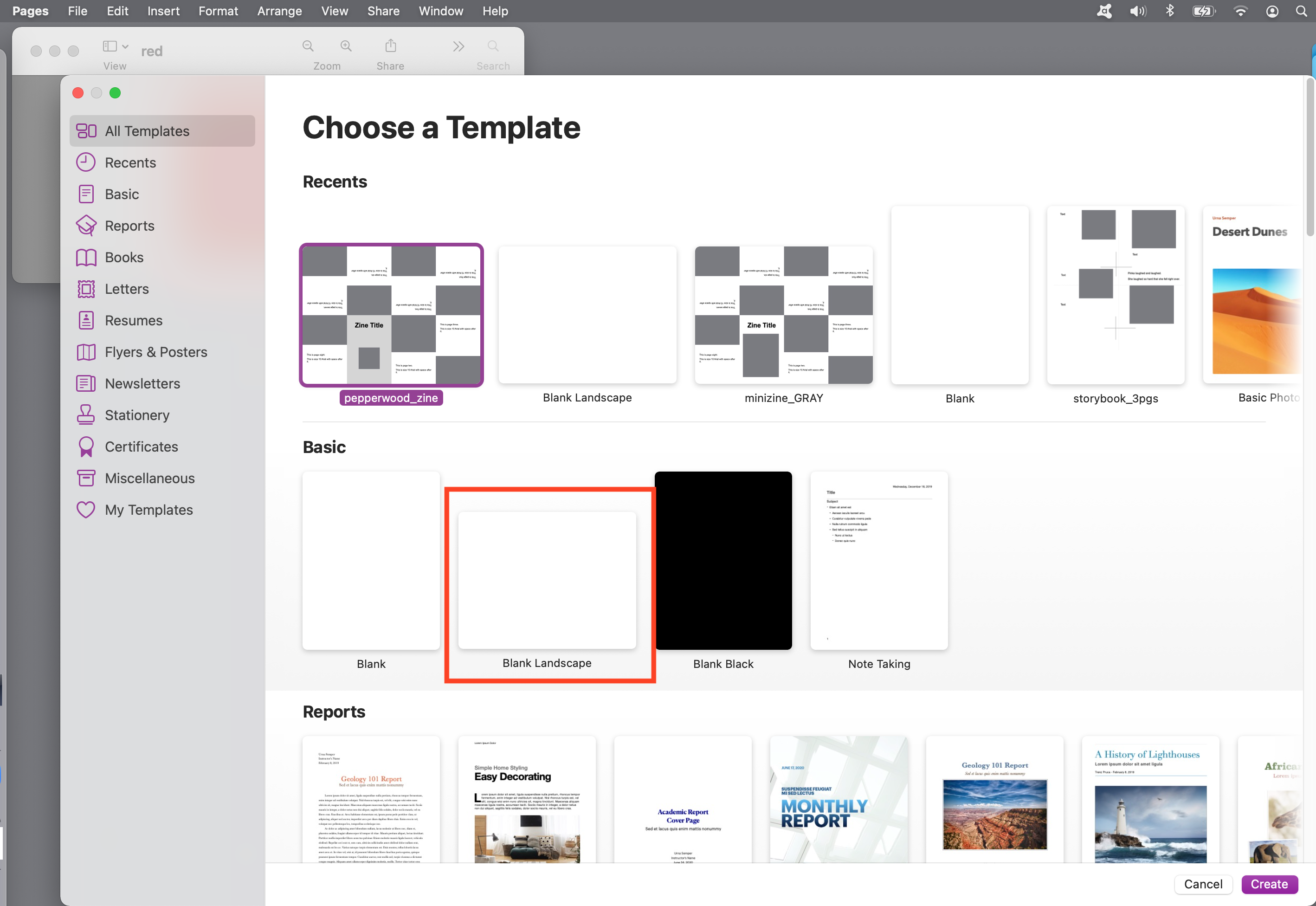
Task: Select minizine_GRAY template thumbnail
Action: coord(784,315)
